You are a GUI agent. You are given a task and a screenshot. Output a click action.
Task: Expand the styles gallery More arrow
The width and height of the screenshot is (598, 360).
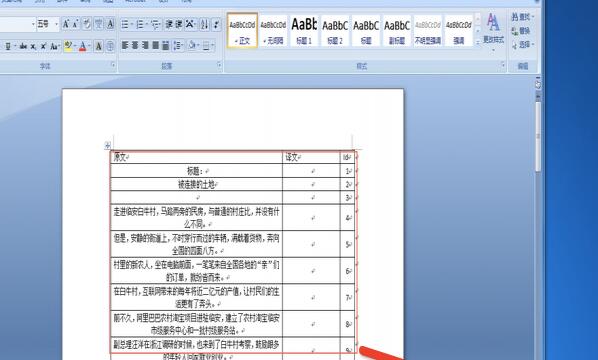(477, 43)
